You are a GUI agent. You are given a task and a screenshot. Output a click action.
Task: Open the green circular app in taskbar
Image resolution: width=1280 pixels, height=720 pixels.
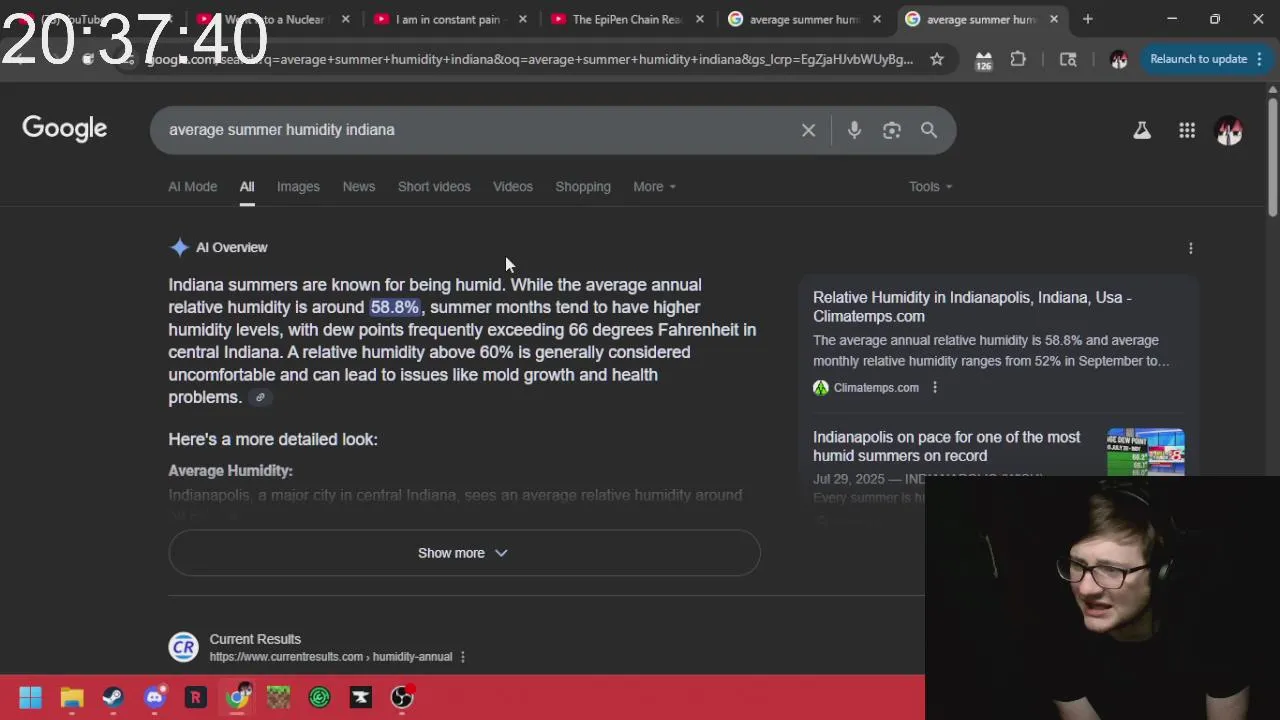(320, 697)
